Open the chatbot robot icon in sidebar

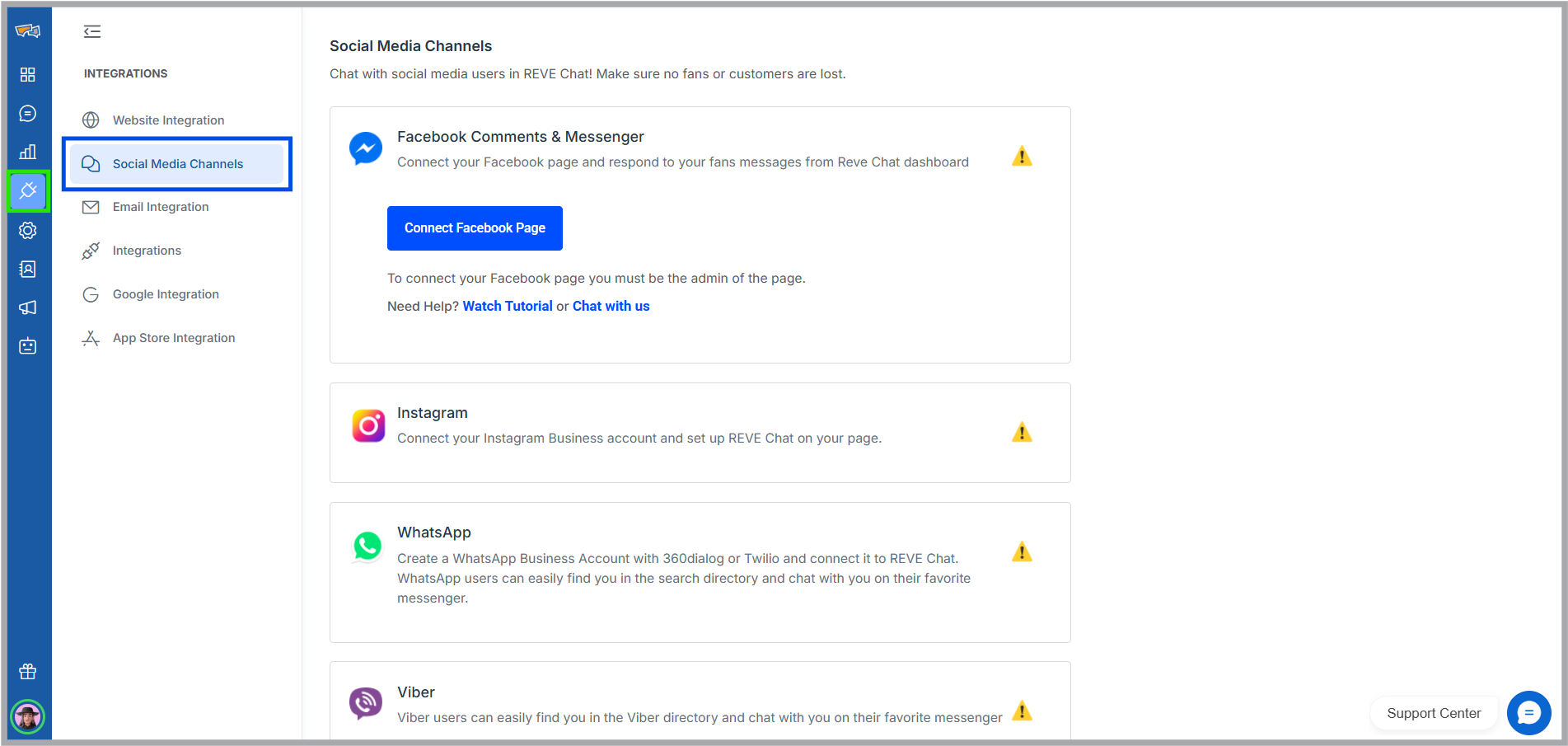(28, 346)
